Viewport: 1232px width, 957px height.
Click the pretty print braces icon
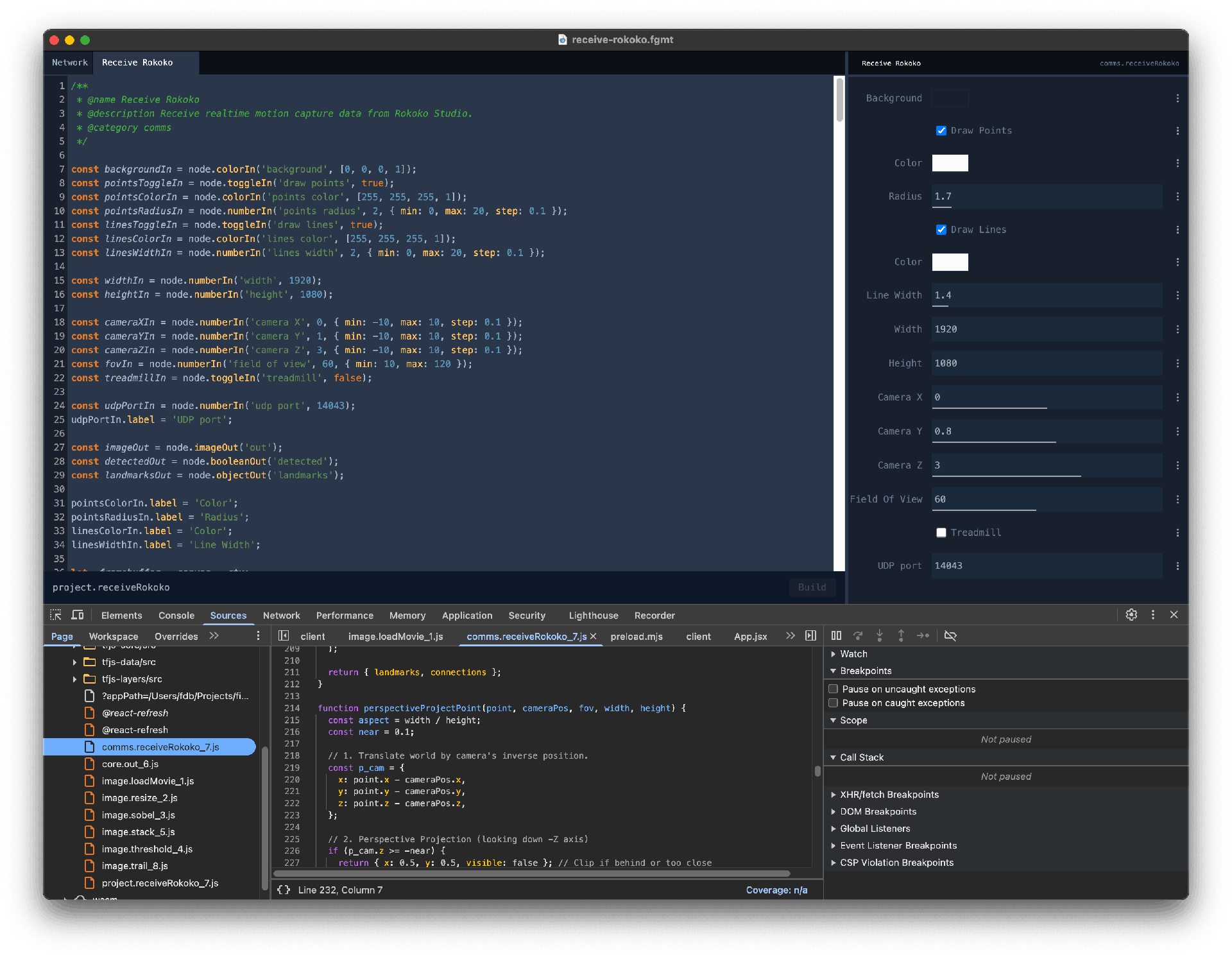[284, 890]
